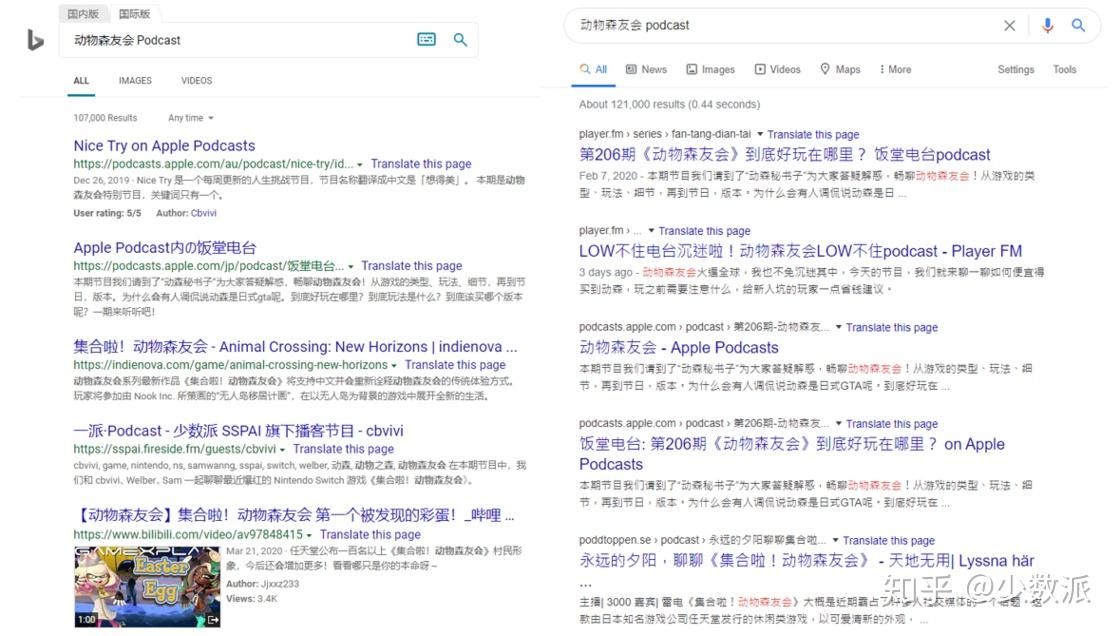Select Bing VIDEOS tab
The image size is (1120, 636).
click(196, 81)
